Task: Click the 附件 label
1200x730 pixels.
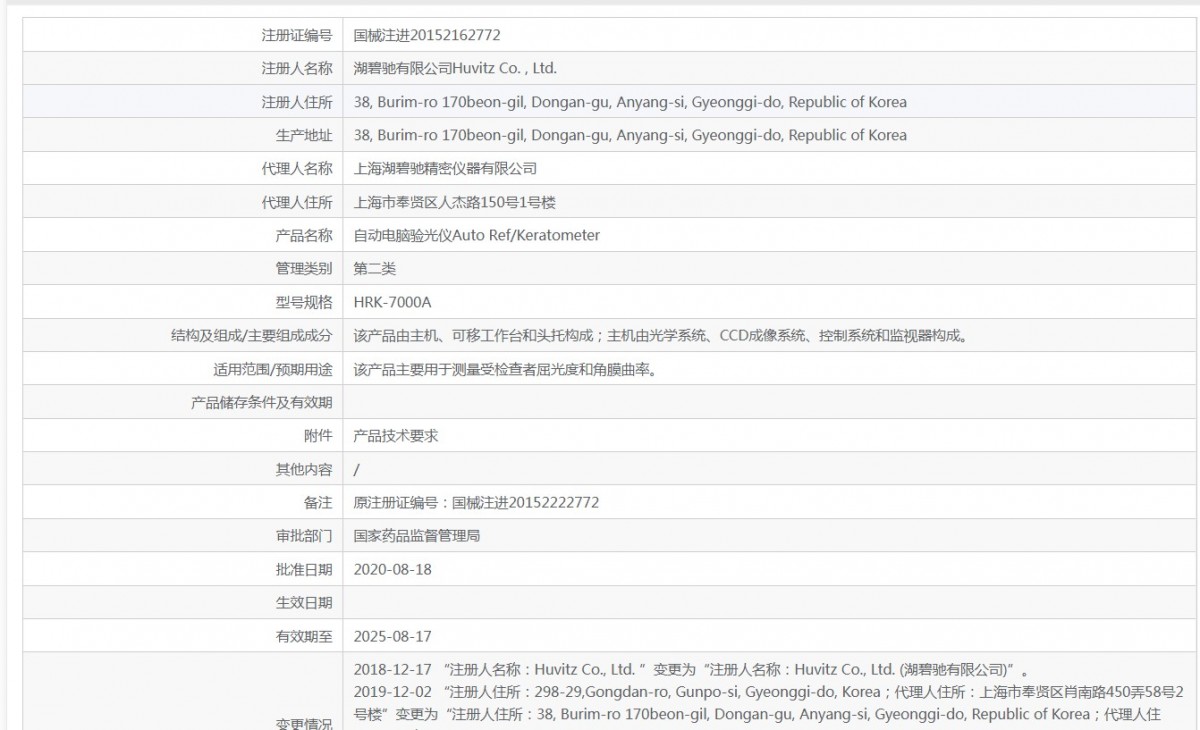Action: [318, 436]
